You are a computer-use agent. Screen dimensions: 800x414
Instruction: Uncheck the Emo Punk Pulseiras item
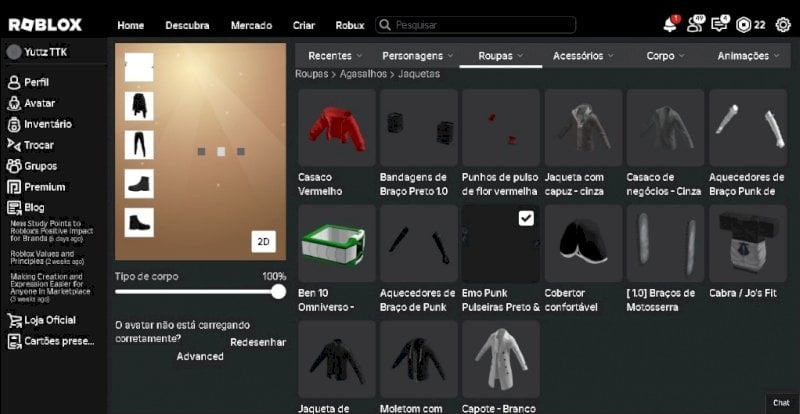coord(526,218)
